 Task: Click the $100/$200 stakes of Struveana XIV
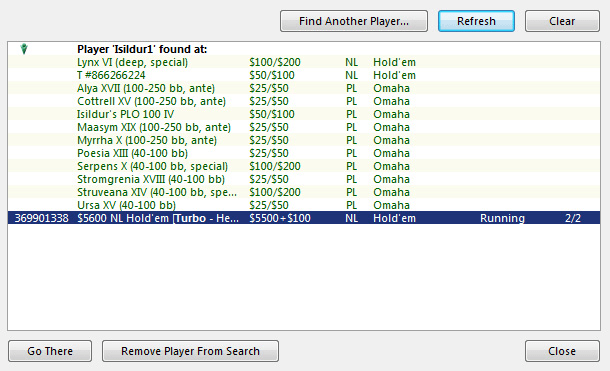[x=275, y=192]
